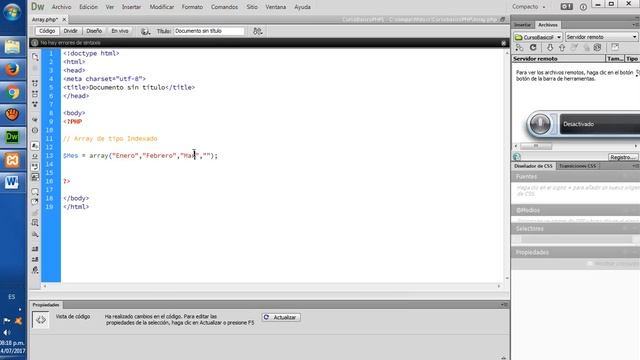Open Firefox from the taskbar
This screenshot has height=360, width=640.
(x=12, y=69)
